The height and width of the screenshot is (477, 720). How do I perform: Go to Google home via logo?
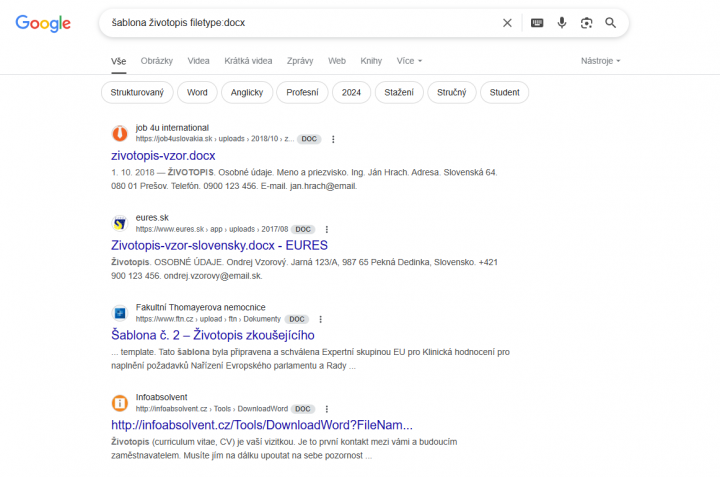[x=43, y=23]
